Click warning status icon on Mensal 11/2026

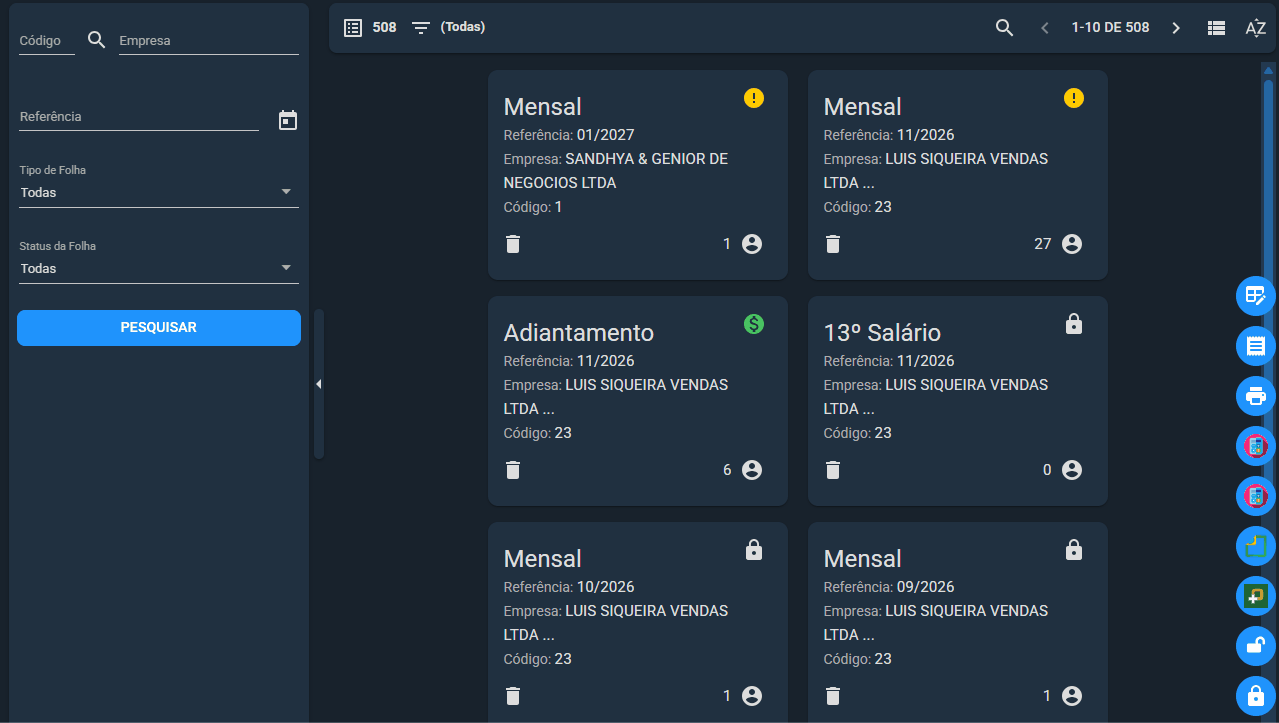[1074, 98]
